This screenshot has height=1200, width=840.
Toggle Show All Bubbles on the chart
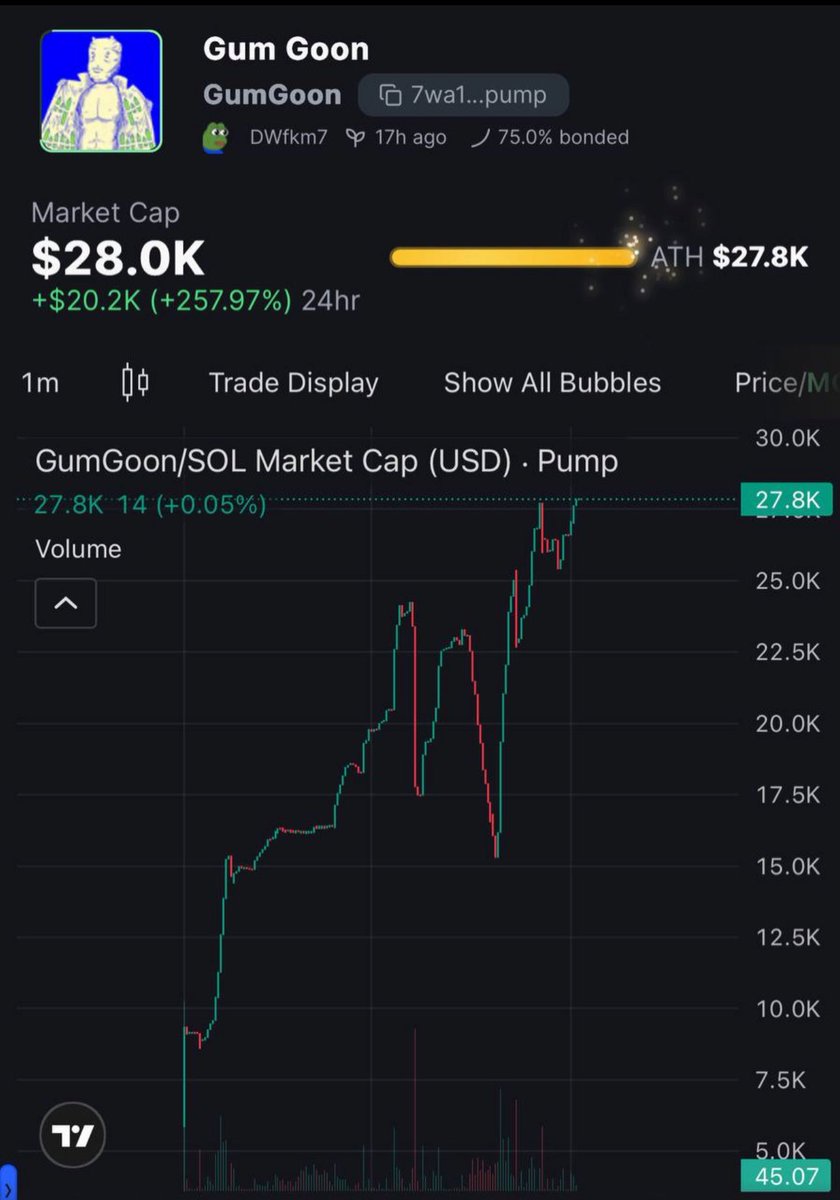click(x=552, y=382)
